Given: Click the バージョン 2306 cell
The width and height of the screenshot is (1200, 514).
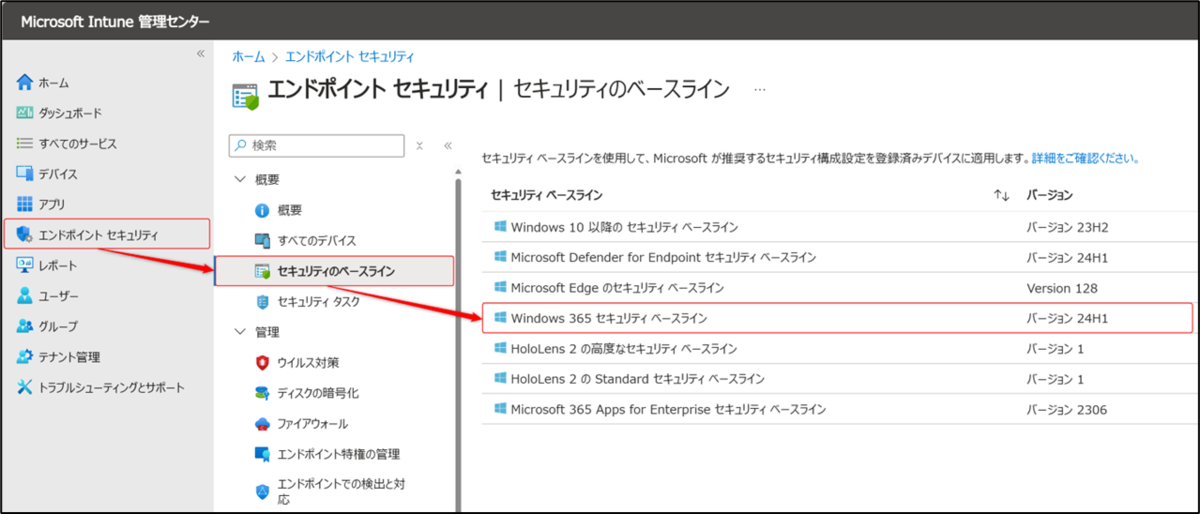Looking at the screenshot, I should coord(1066,410).
